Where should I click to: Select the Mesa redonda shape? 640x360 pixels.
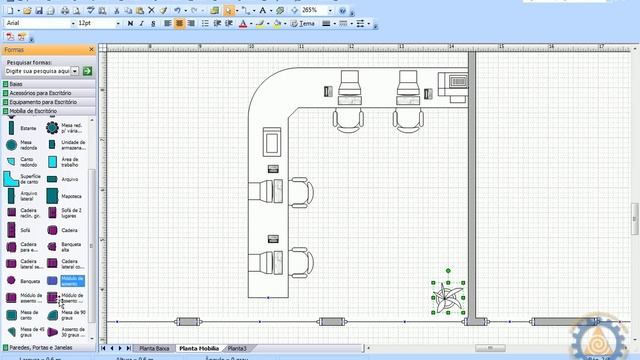tap(11, 145)
